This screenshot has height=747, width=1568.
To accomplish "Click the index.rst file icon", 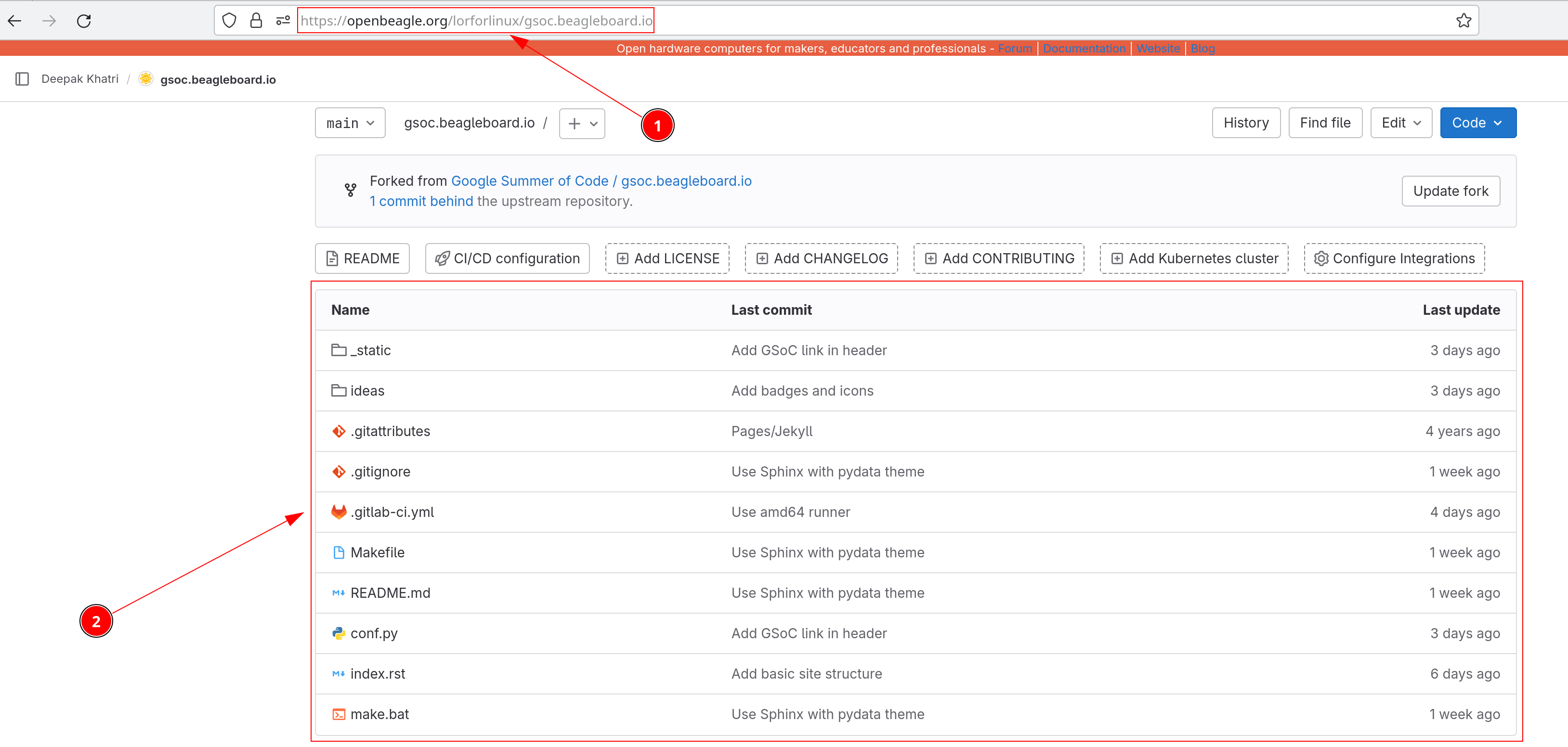I will [x=339, y=674].
